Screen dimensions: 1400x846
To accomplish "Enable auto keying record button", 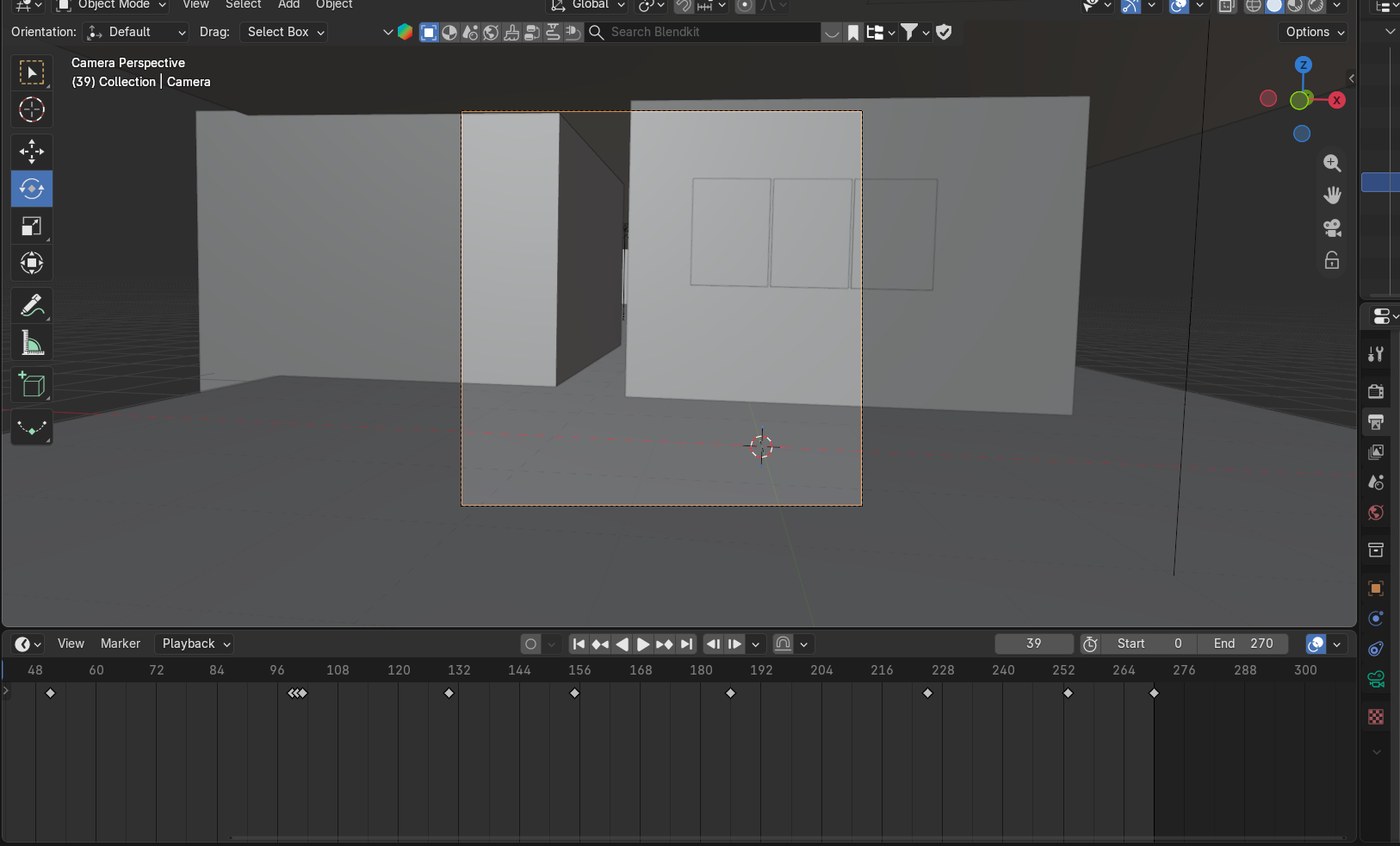I will click(x=530, y=644).
